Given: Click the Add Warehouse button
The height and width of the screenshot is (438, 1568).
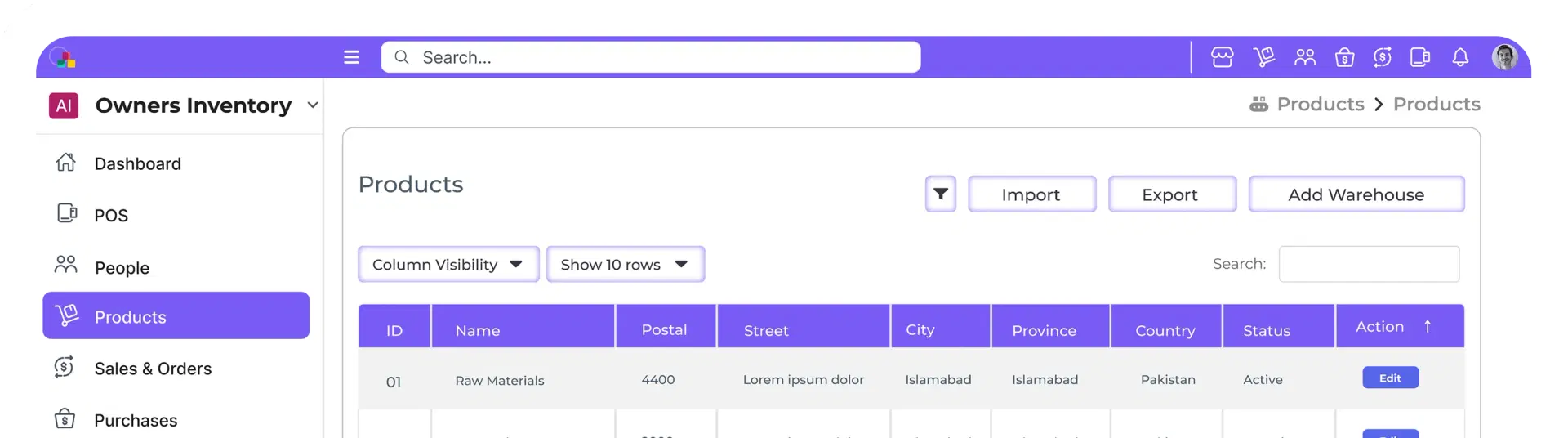Looking at the screenshot, I should coord(1356,194).
